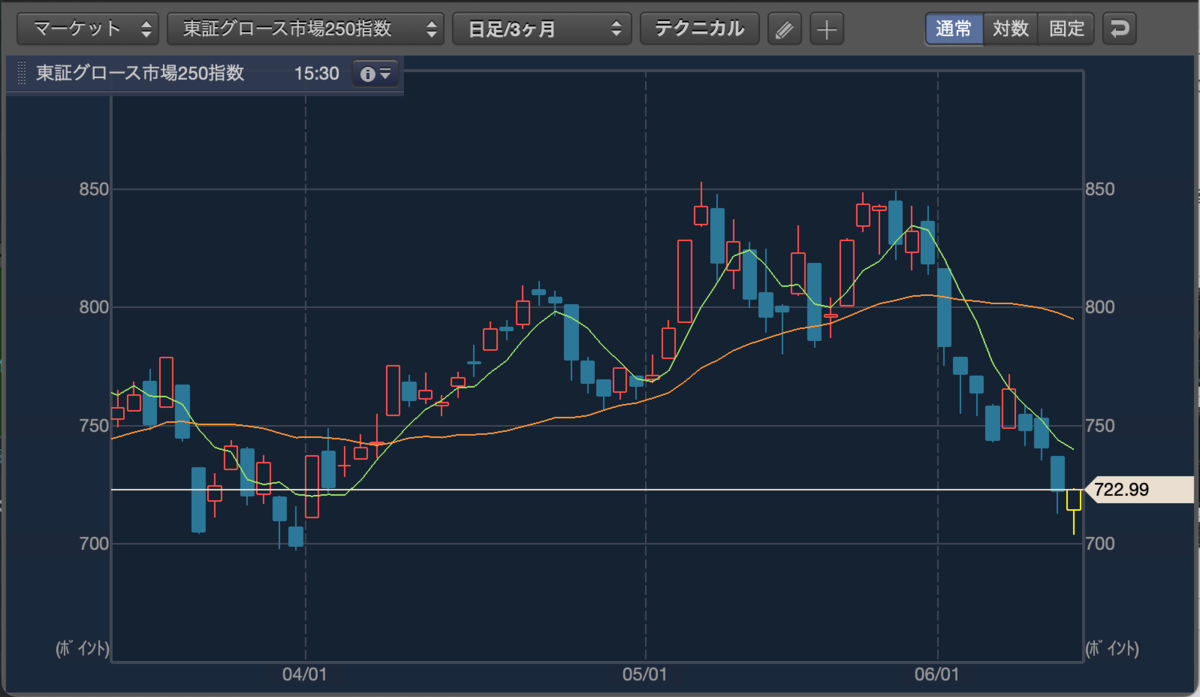The image size is (1200, 697).
Task: Click the return arrow icon
Action: coord(1120,28)
